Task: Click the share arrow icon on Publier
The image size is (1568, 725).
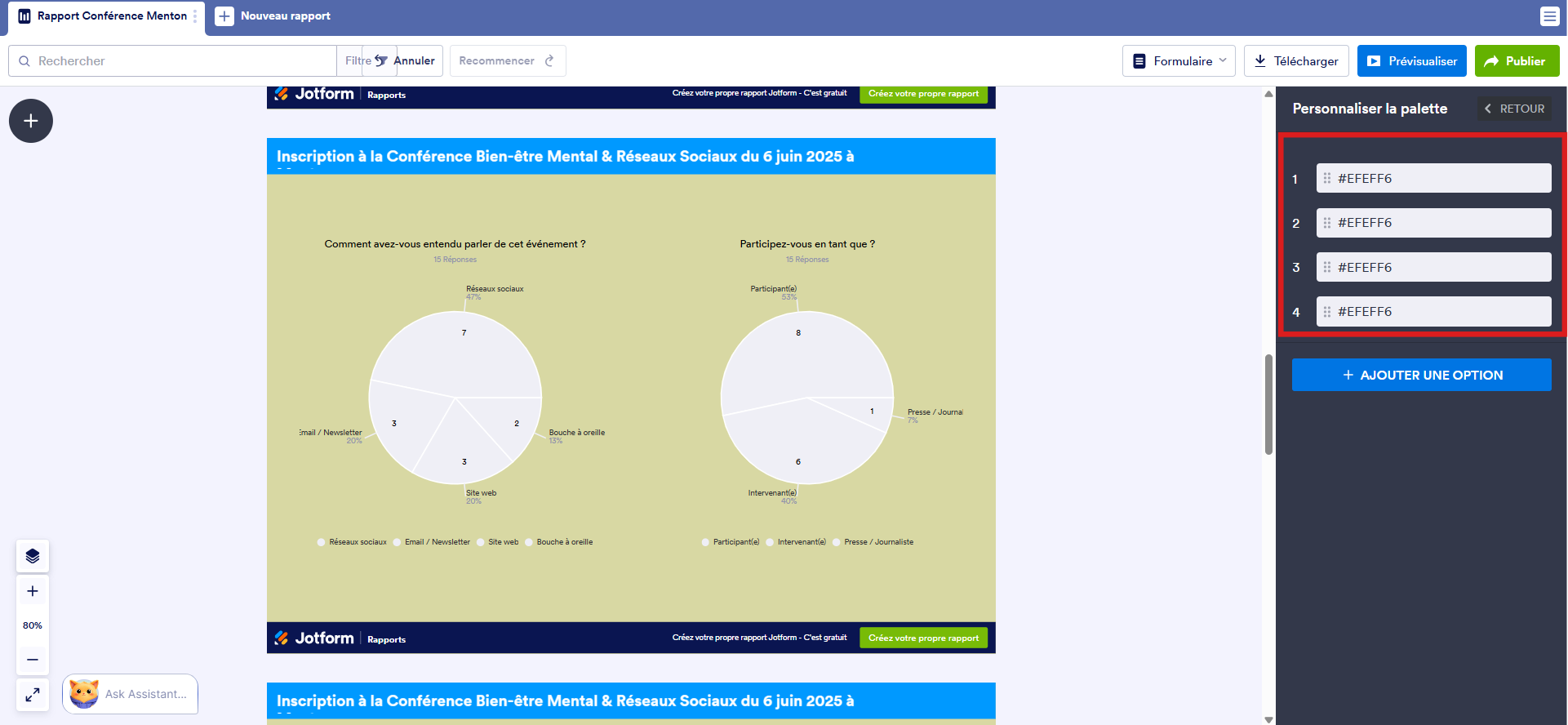Action: point(1491,61)
